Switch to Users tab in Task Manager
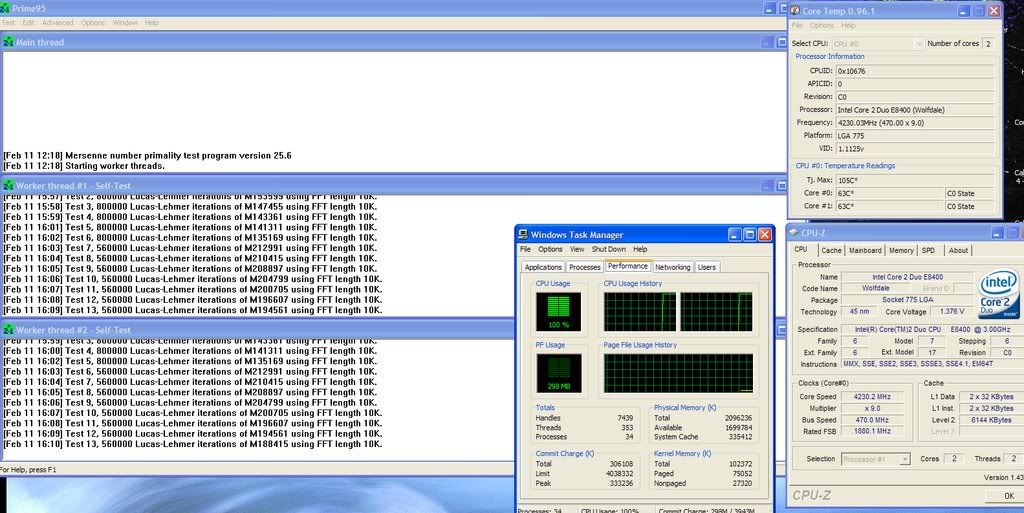Image resolution: width=1024 pixels, height=513 pixels. click(x=707, y=267)
